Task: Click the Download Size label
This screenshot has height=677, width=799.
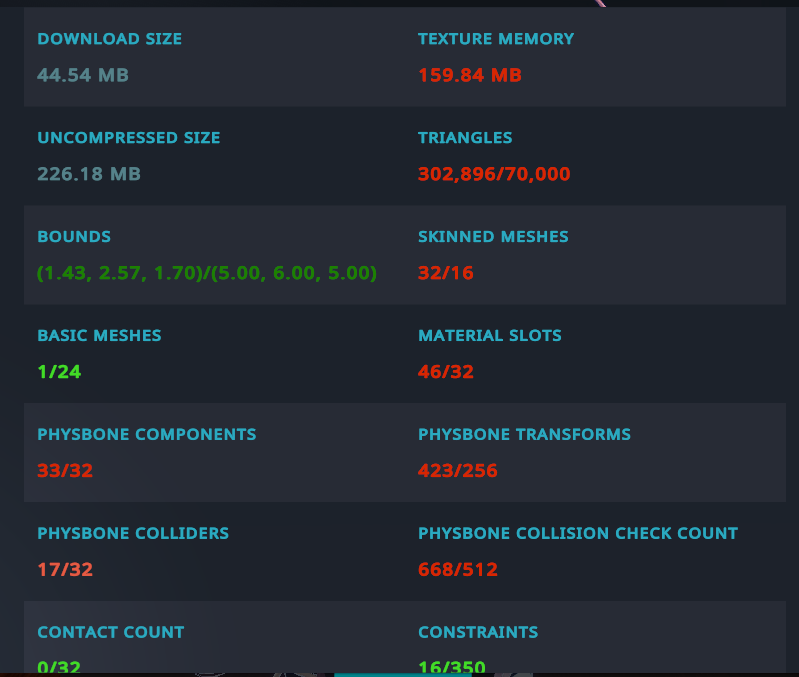Action: tap(110, 39)
